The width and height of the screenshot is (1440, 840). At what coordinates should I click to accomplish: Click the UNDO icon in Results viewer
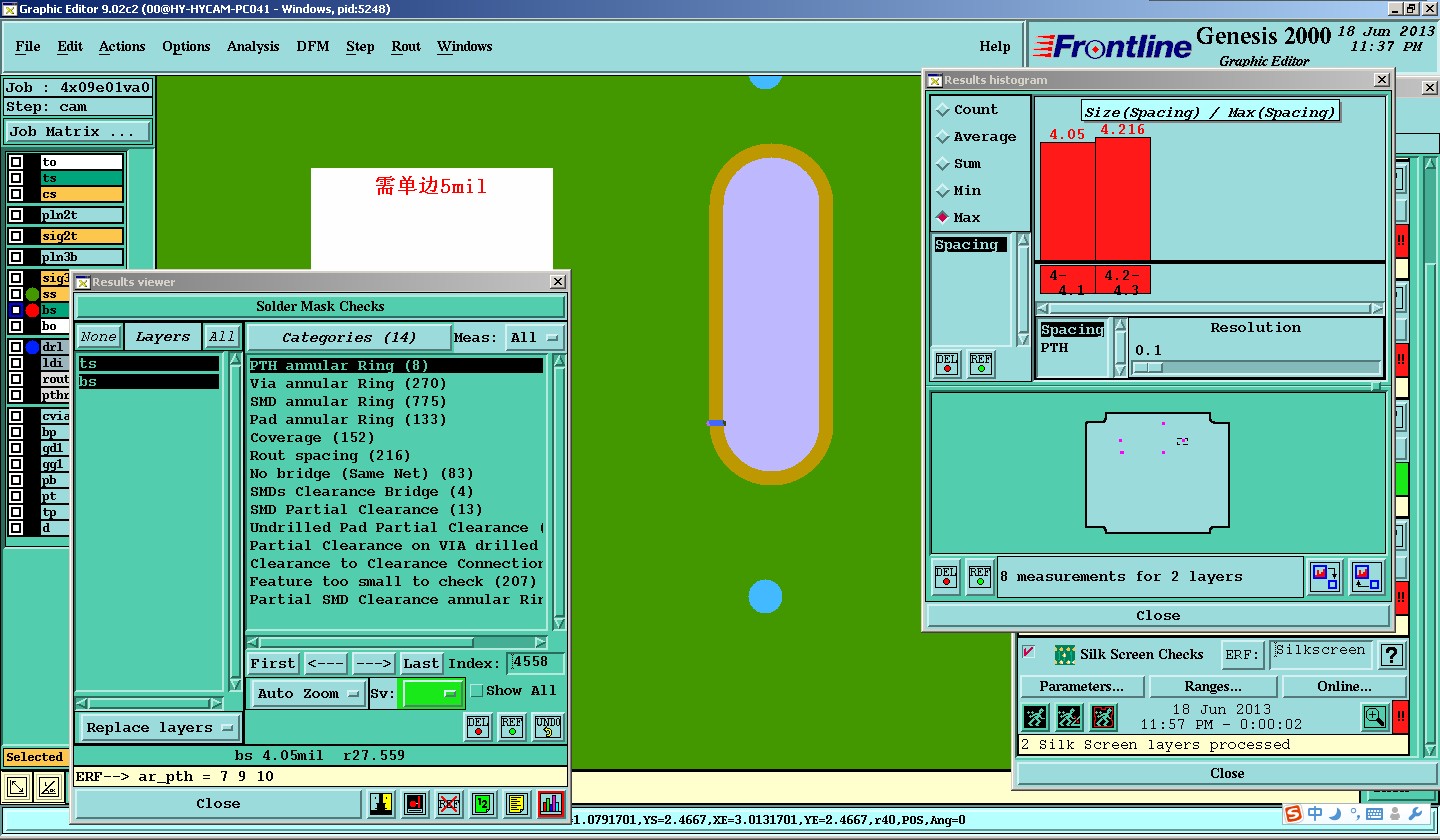547,727
